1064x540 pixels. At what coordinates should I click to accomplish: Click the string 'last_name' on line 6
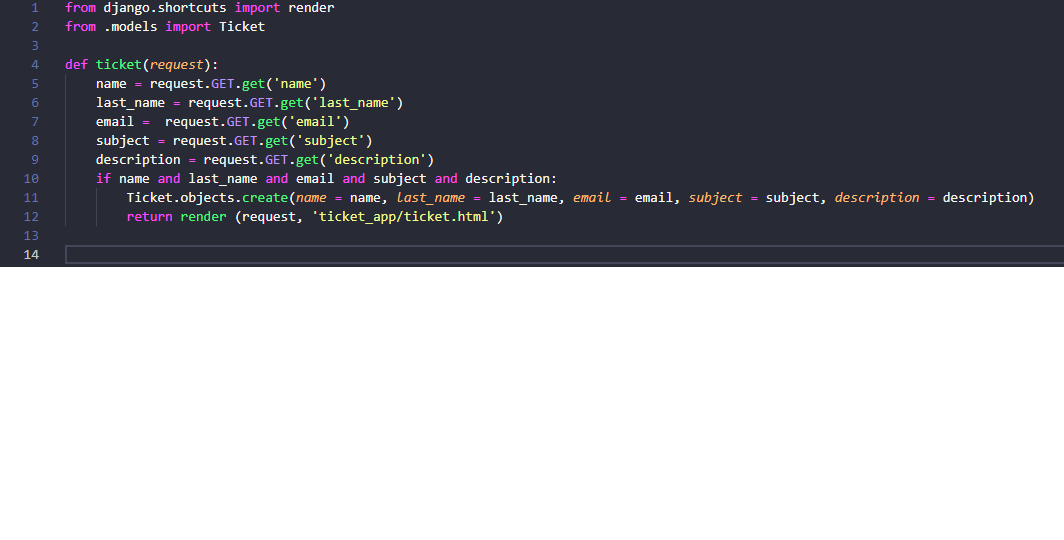(x=354, y=103)
